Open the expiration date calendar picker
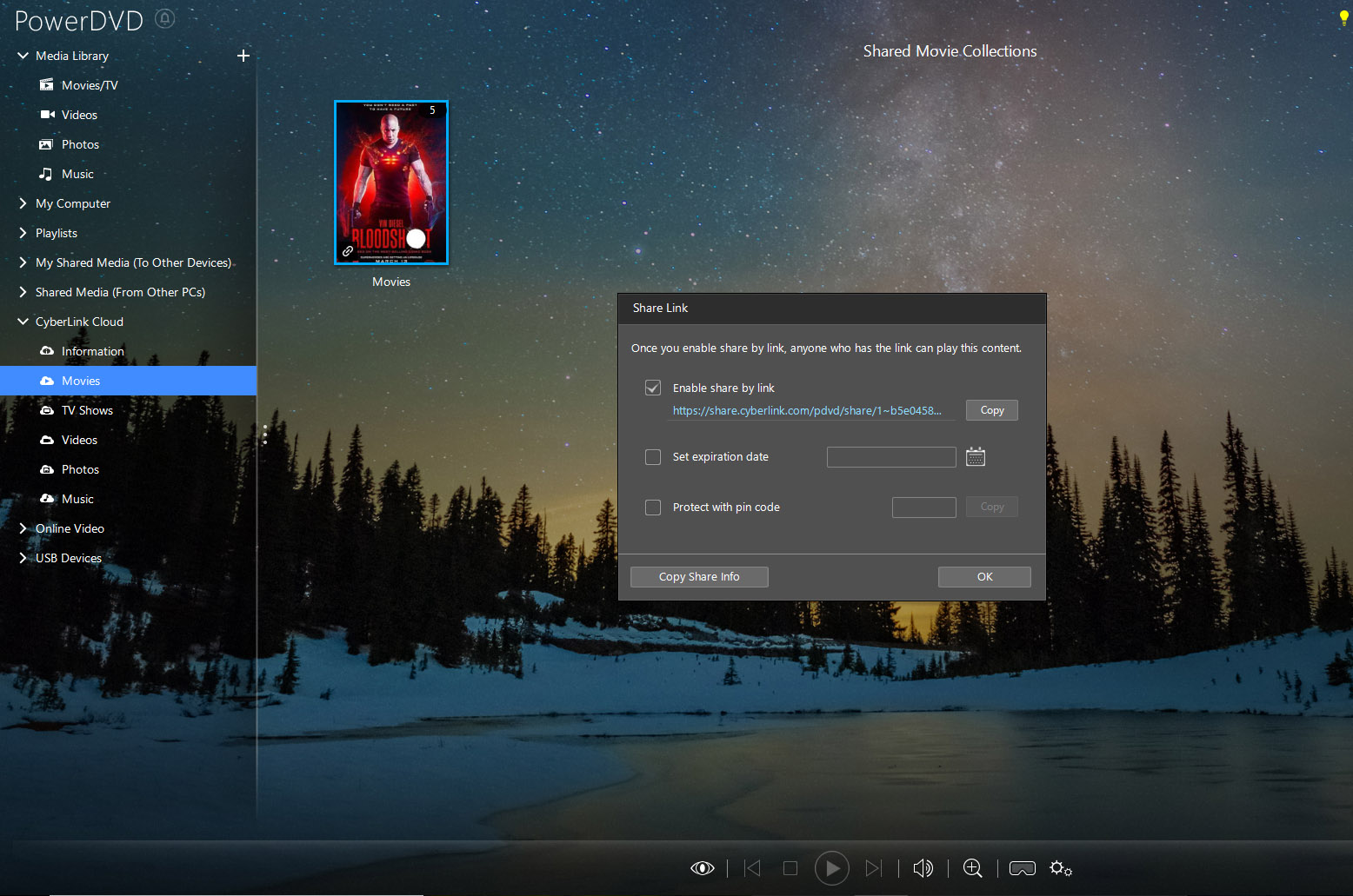1353x896 pixels. (976, 456)
